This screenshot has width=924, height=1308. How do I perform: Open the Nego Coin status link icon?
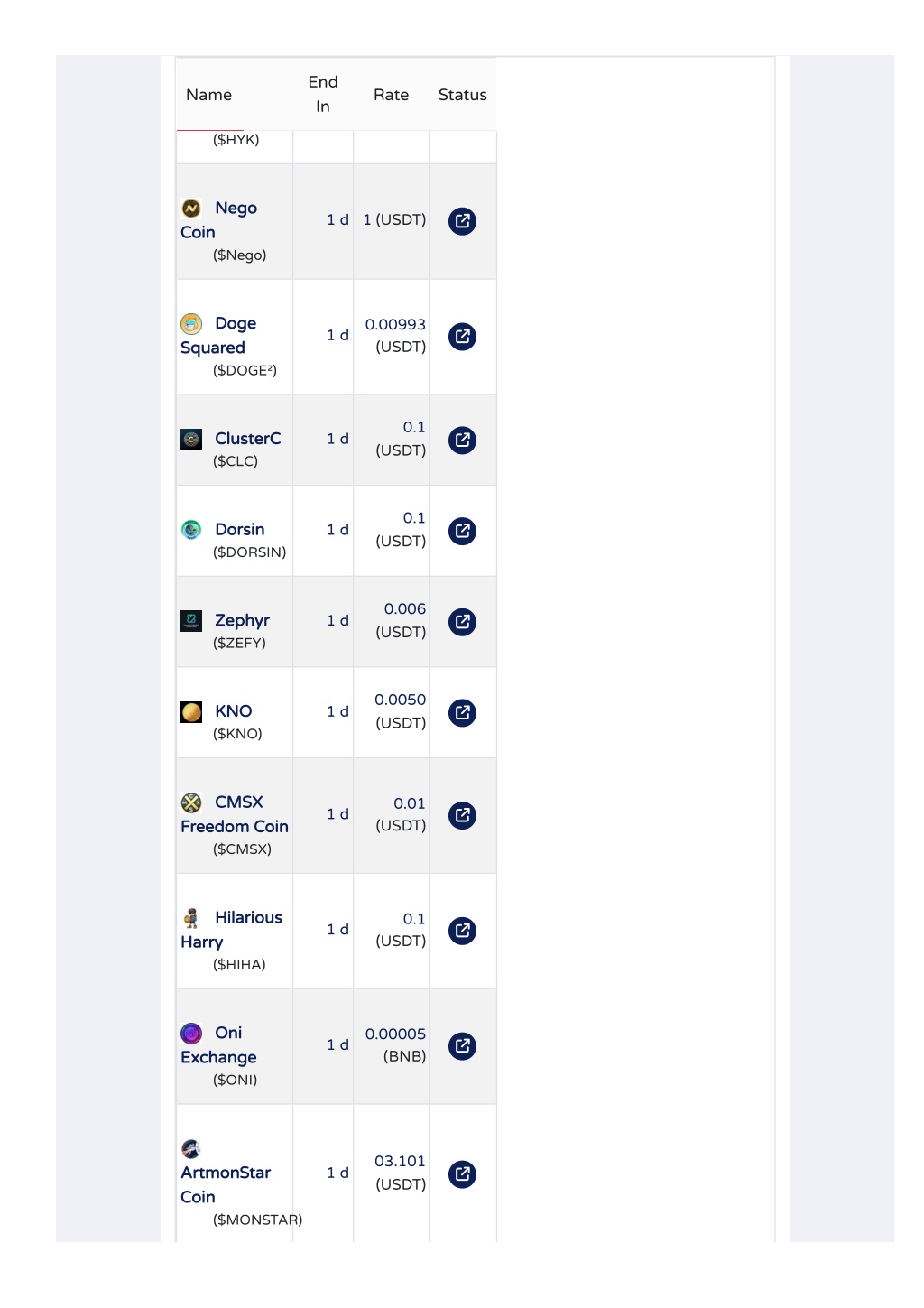[x=462, y=221]
